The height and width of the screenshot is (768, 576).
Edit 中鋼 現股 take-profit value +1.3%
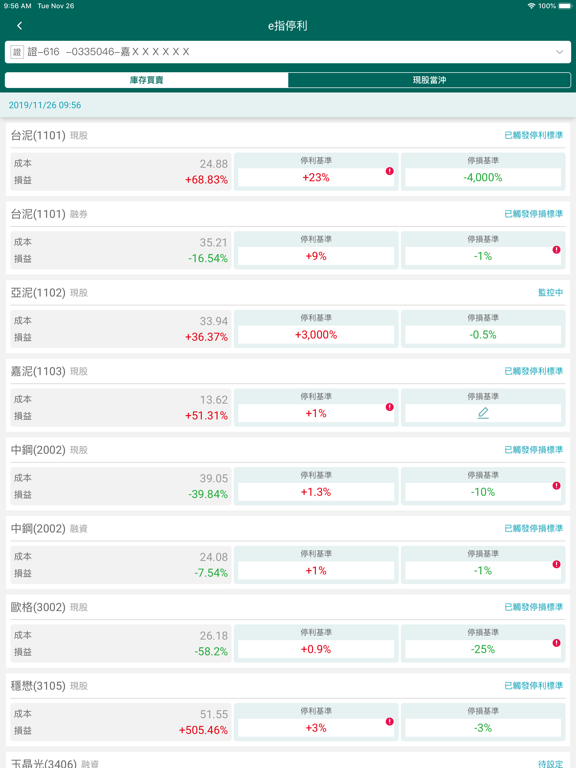point(316,492)
